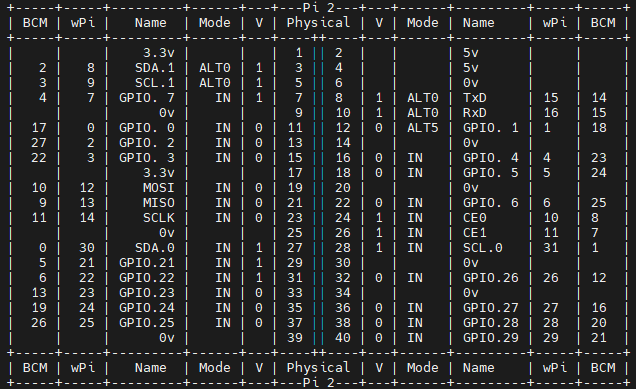Click the GPIO. 0 name text
Image resolution: width=636 pixels, height=389 pixels.
146,128
